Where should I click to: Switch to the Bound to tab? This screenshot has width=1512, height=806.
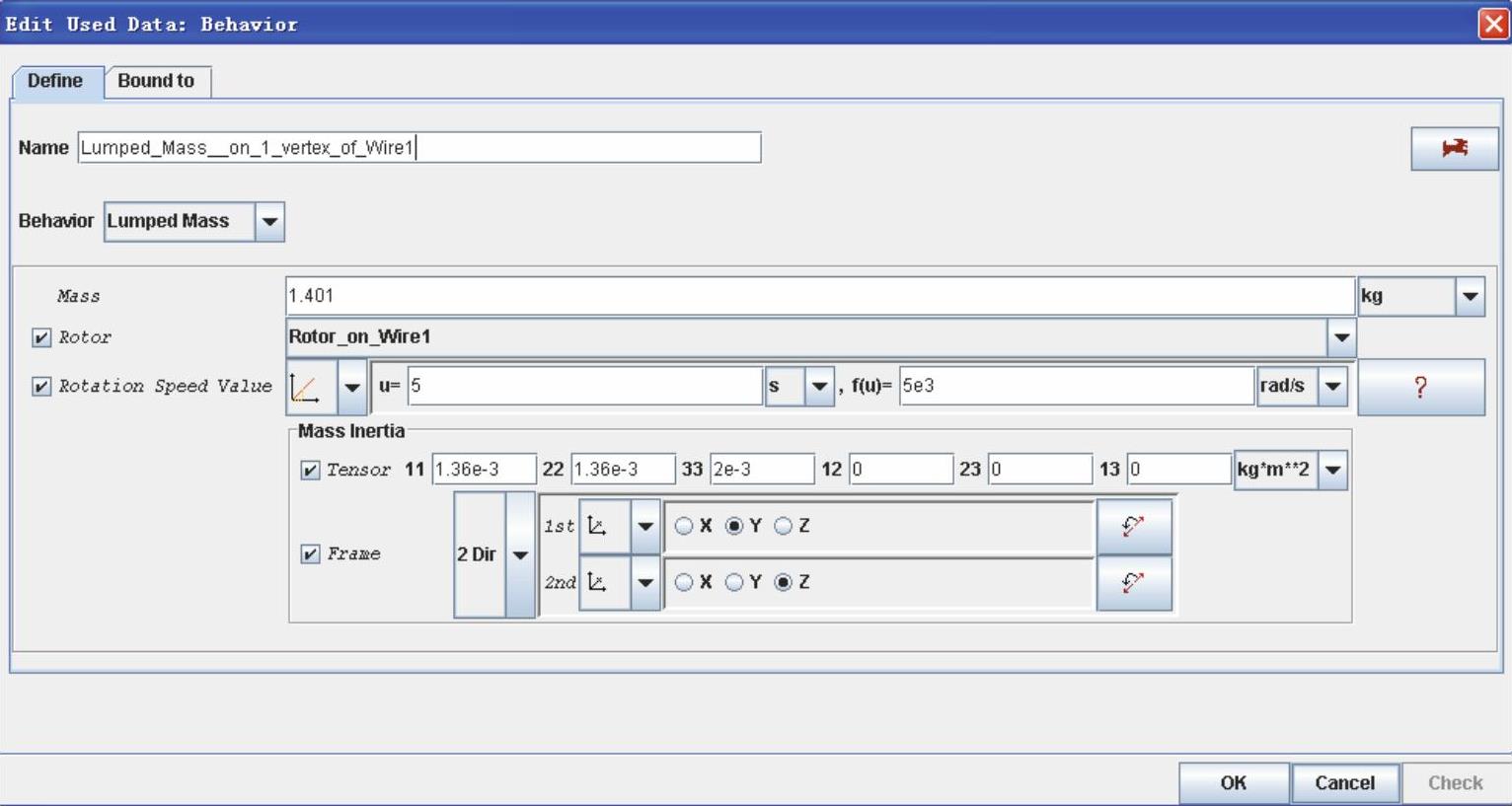point(156,81)
